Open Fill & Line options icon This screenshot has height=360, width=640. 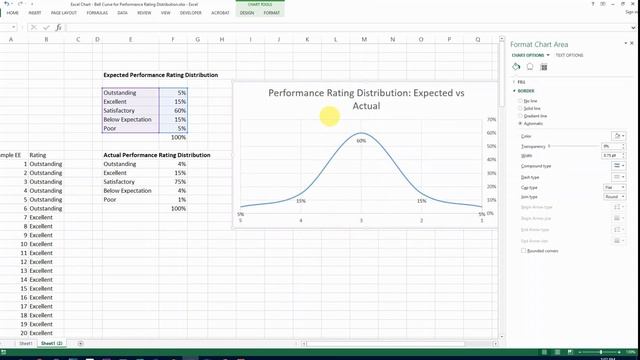[516, 67]
